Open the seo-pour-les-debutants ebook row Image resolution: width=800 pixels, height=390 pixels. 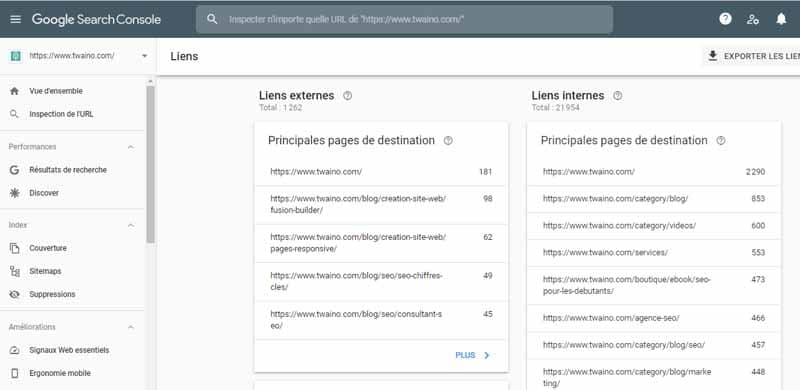654,285
